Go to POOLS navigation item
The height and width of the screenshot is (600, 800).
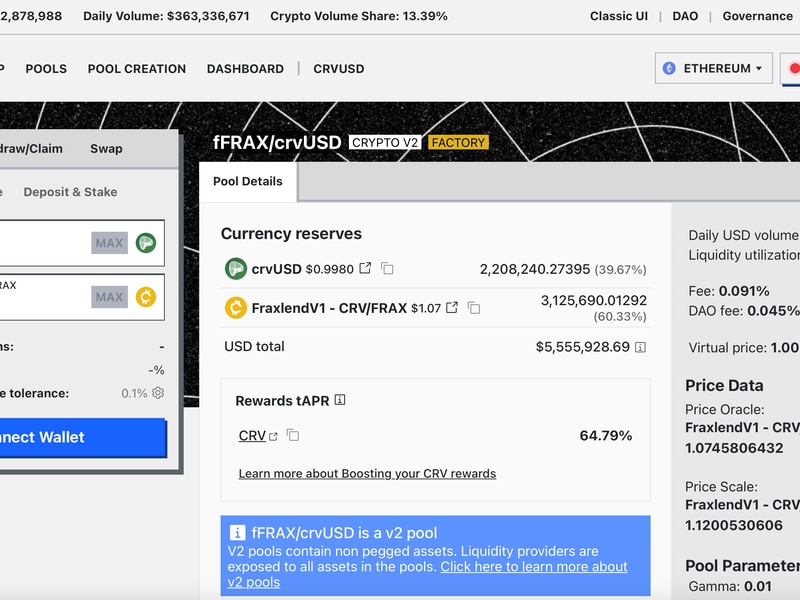click(46, 69)
